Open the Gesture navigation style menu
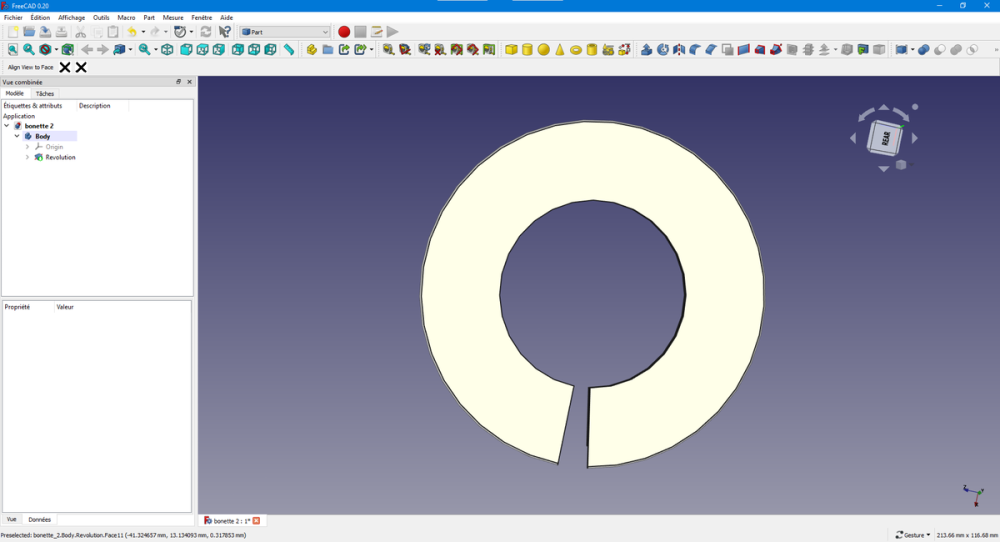 [912, 535]
